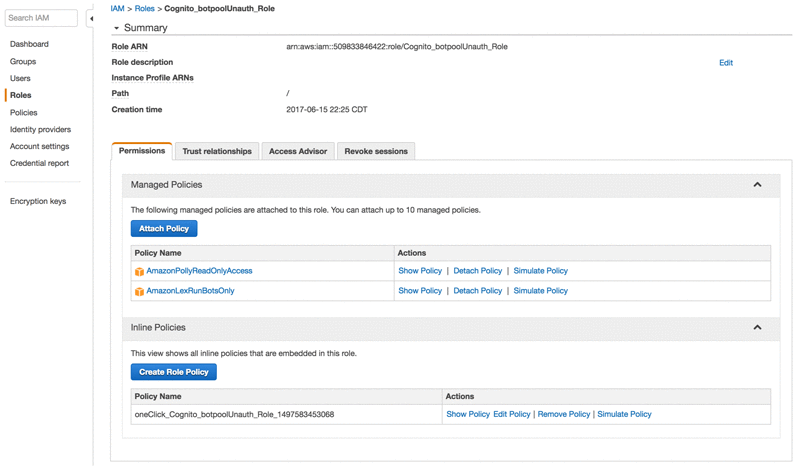The height and width of the screenshot is (466, 800).
Task: Open Edit Policy for inline policy
Action: coord(512,414)
